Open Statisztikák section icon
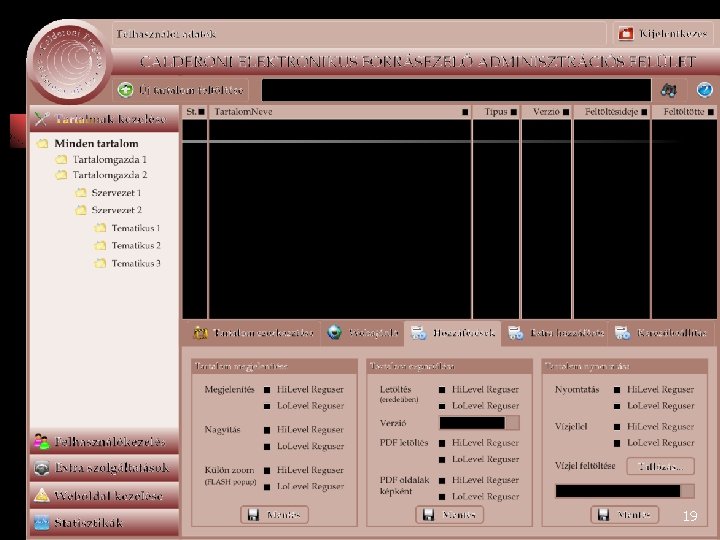720x540 pixels. 41,523
